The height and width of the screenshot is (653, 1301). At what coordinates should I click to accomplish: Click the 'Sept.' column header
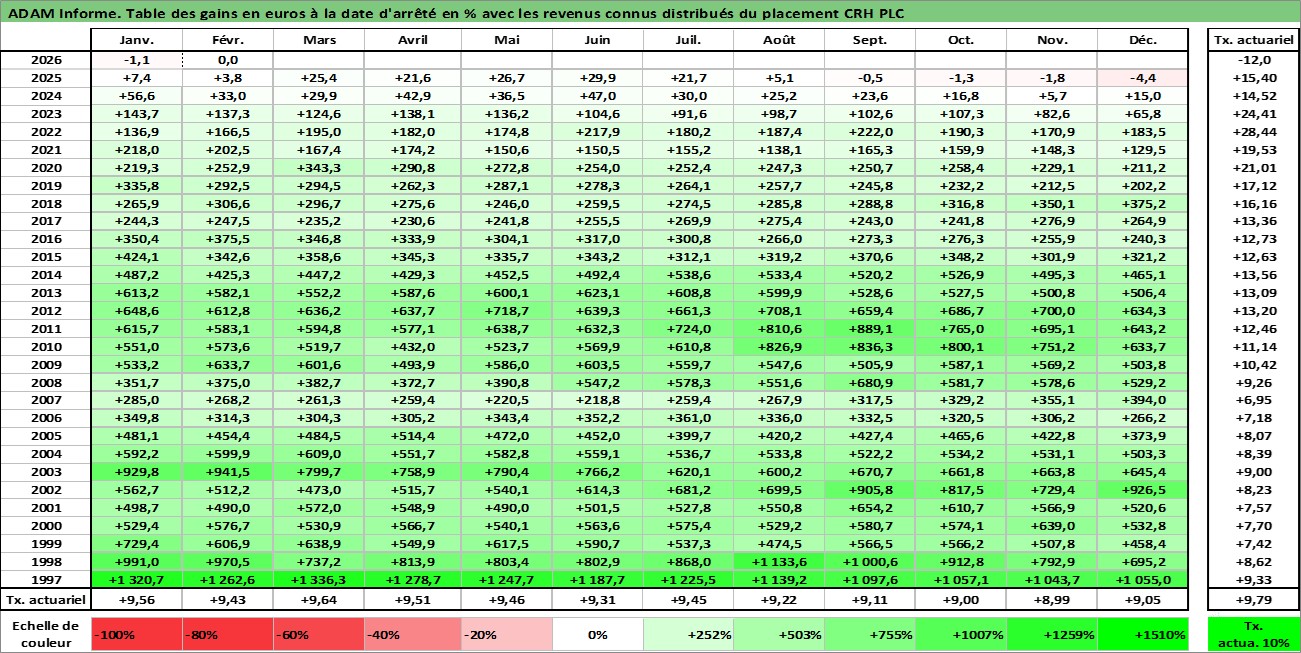click(x=870, y=40)
